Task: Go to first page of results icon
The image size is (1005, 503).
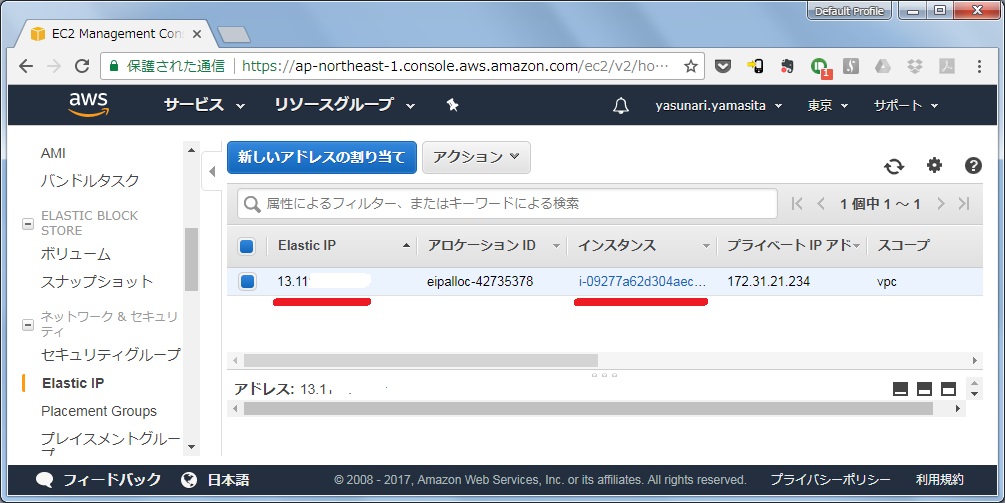Action: [x=797, y=204]
